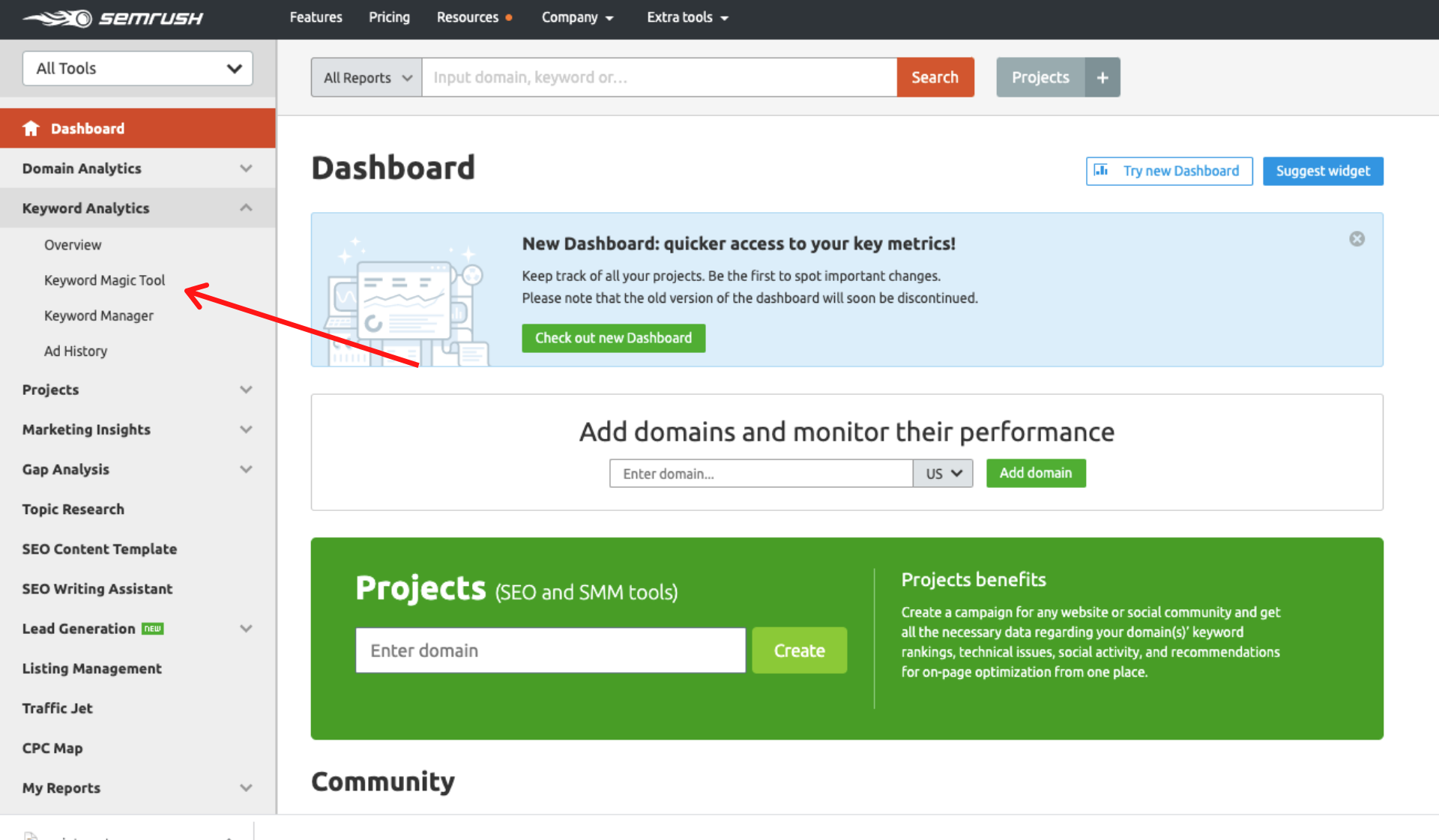Expand the My Reports section
Image resolution: width=1439 pixels, height=840 pixels.
pos(246,788)
